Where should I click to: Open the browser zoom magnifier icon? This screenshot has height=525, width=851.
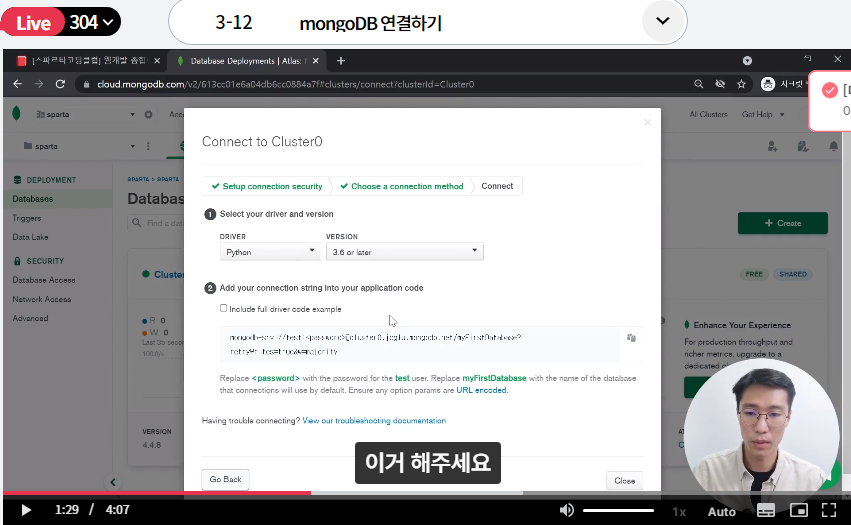pos(698,84)
